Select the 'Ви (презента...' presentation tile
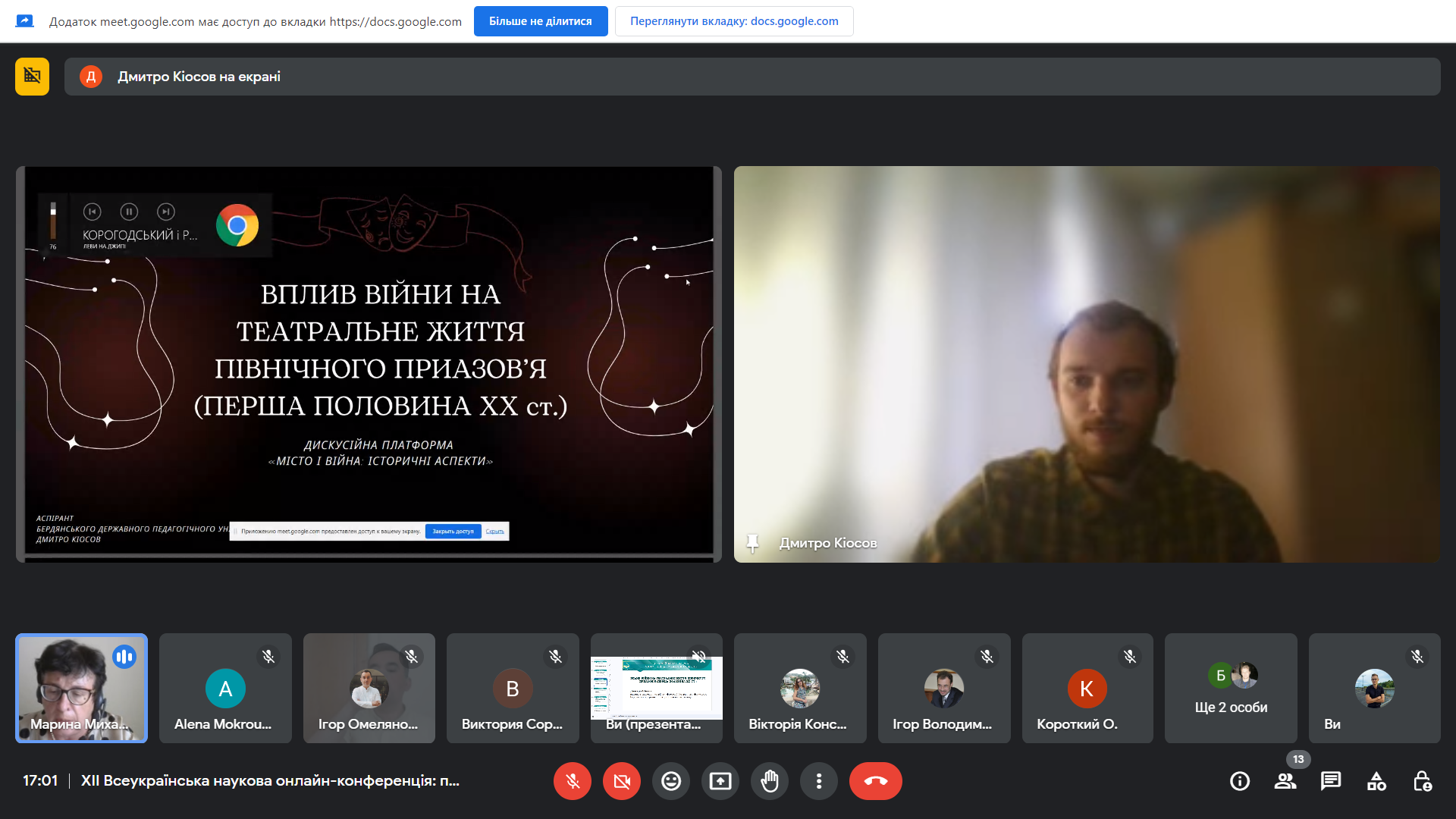The height and width of the screenshot is (819, 1456). point(656,689)
